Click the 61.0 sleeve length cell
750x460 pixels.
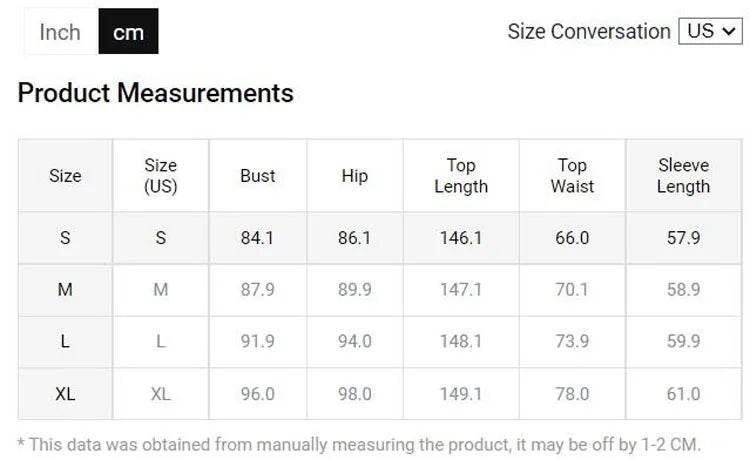pyautogui.click(x=683, y=394)
